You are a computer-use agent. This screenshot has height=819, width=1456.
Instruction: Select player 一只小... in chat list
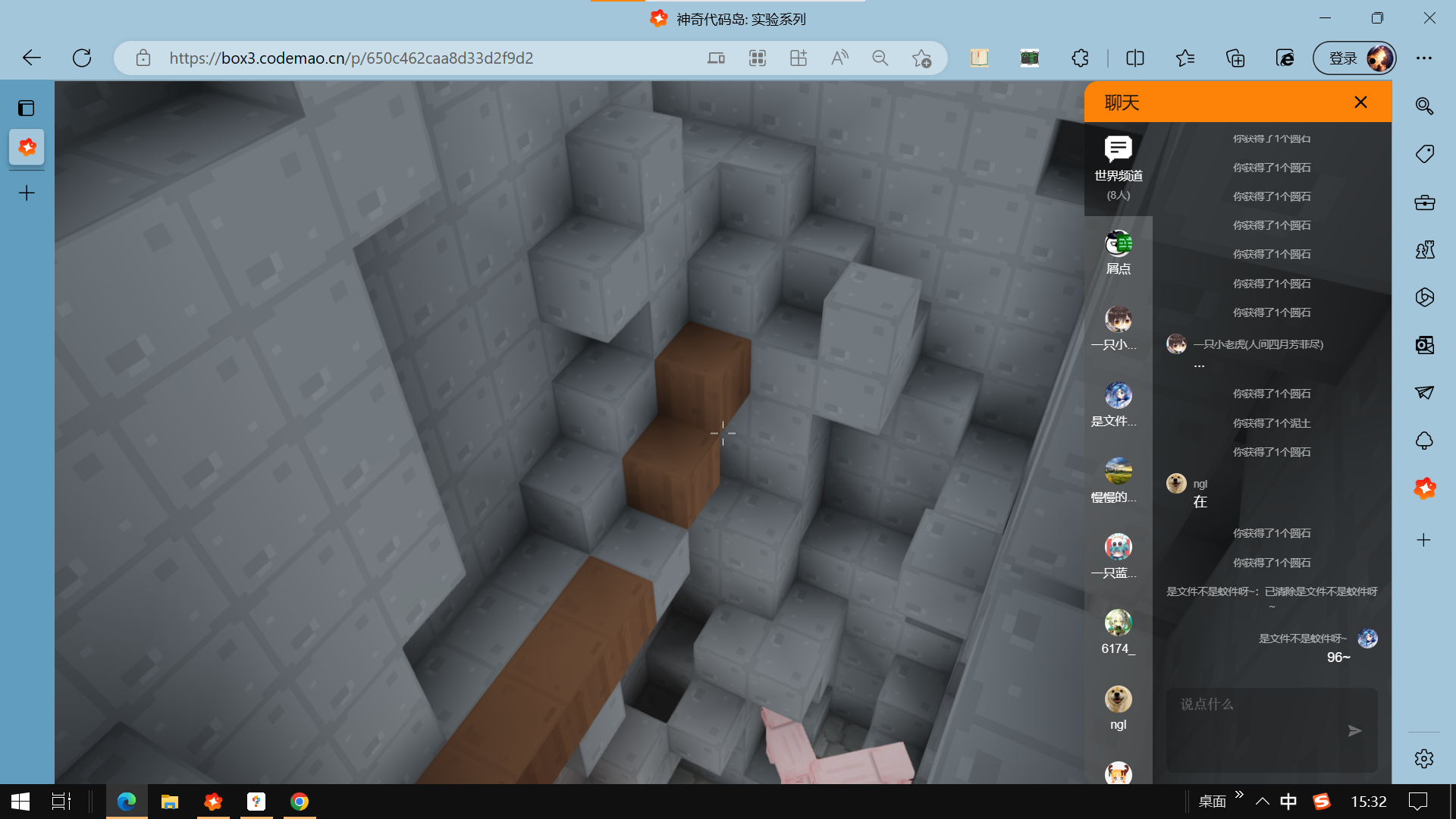coord(1119,328)
